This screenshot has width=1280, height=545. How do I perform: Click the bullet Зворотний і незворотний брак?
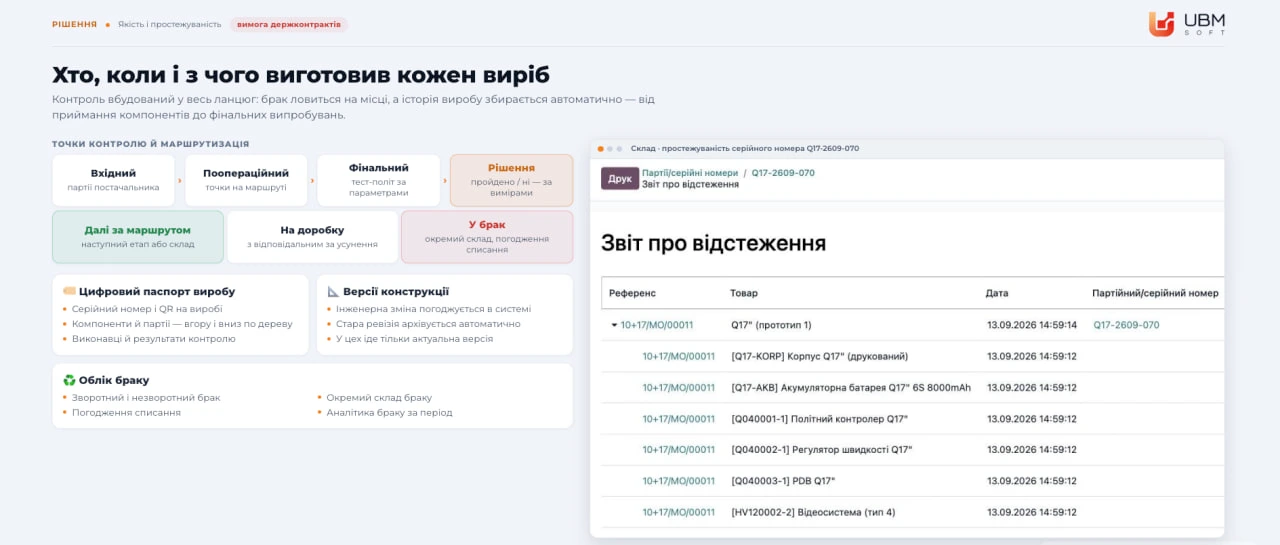146,397
